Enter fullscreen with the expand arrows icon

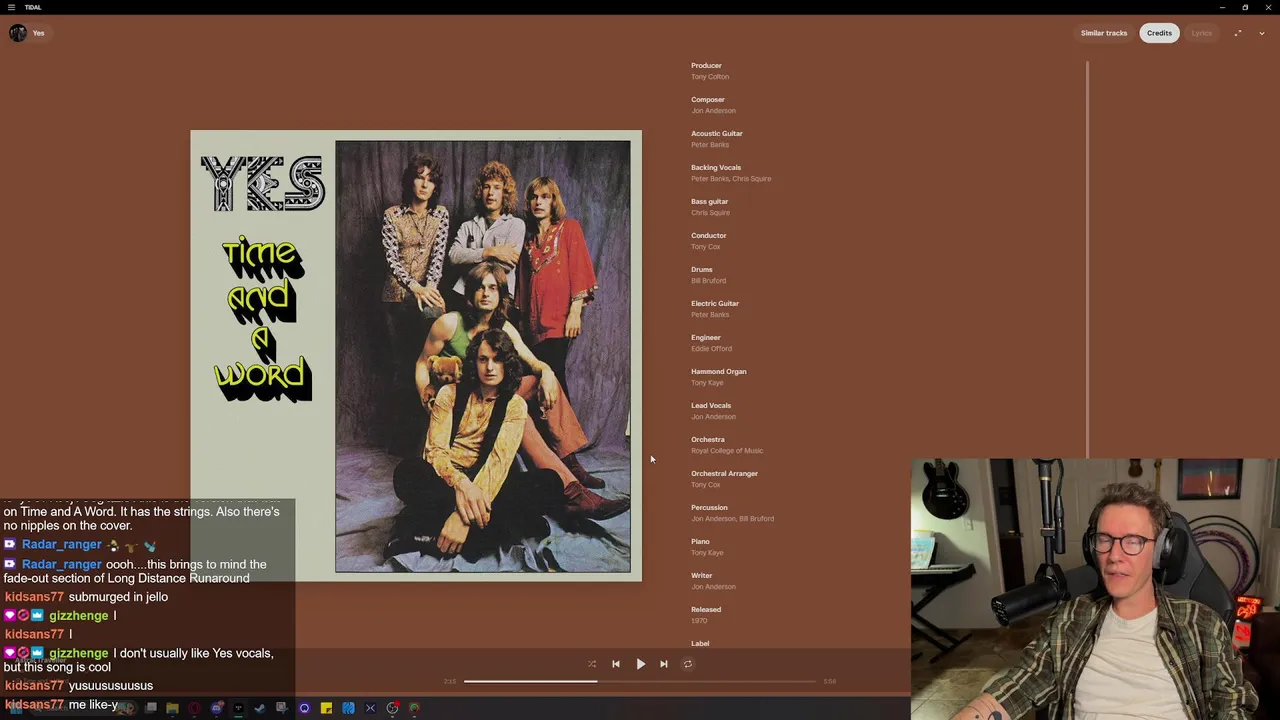pyautogui.click(x=1238, y=33)
